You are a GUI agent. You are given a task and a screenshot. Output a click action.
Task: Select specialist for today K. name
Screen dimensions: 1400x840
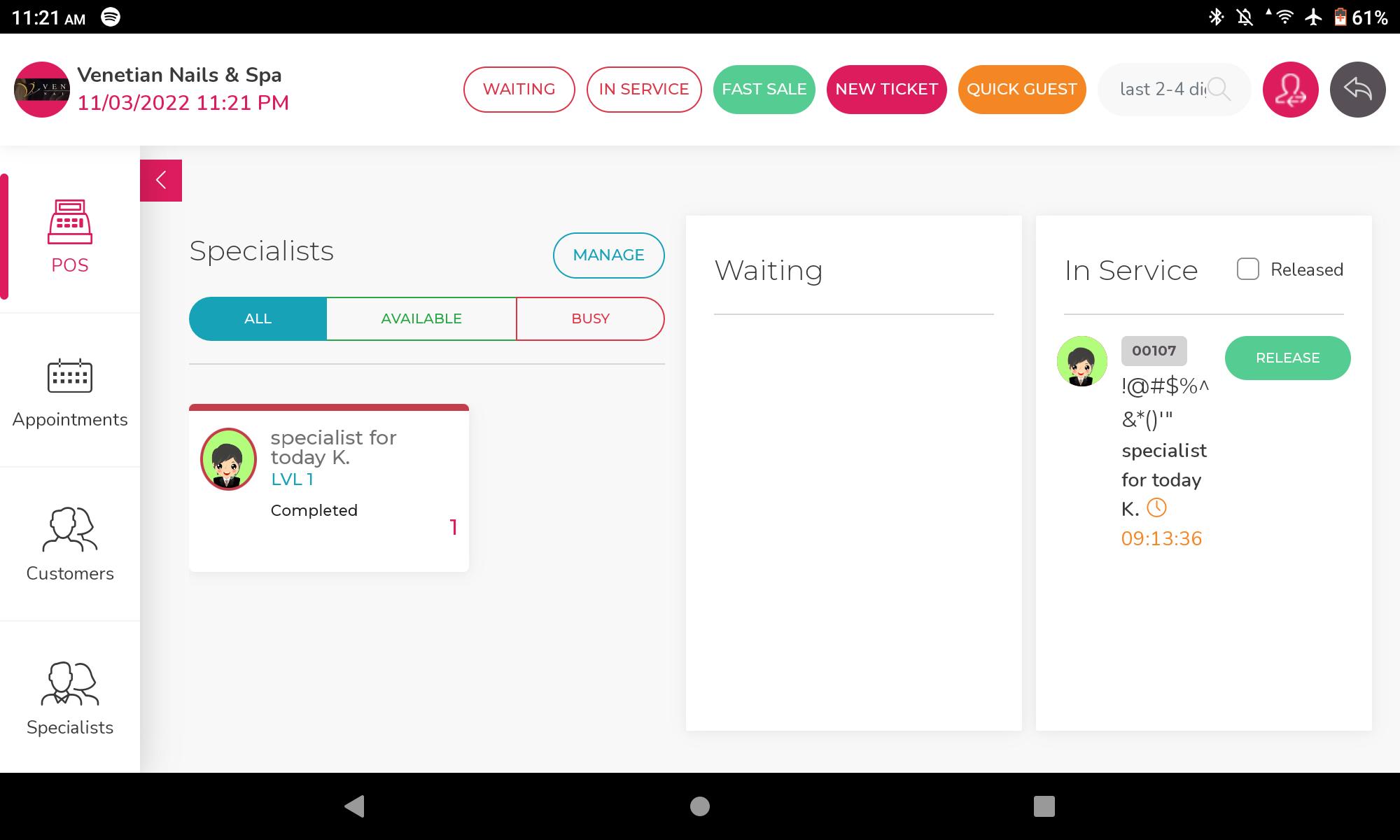(x=334, y=447)
